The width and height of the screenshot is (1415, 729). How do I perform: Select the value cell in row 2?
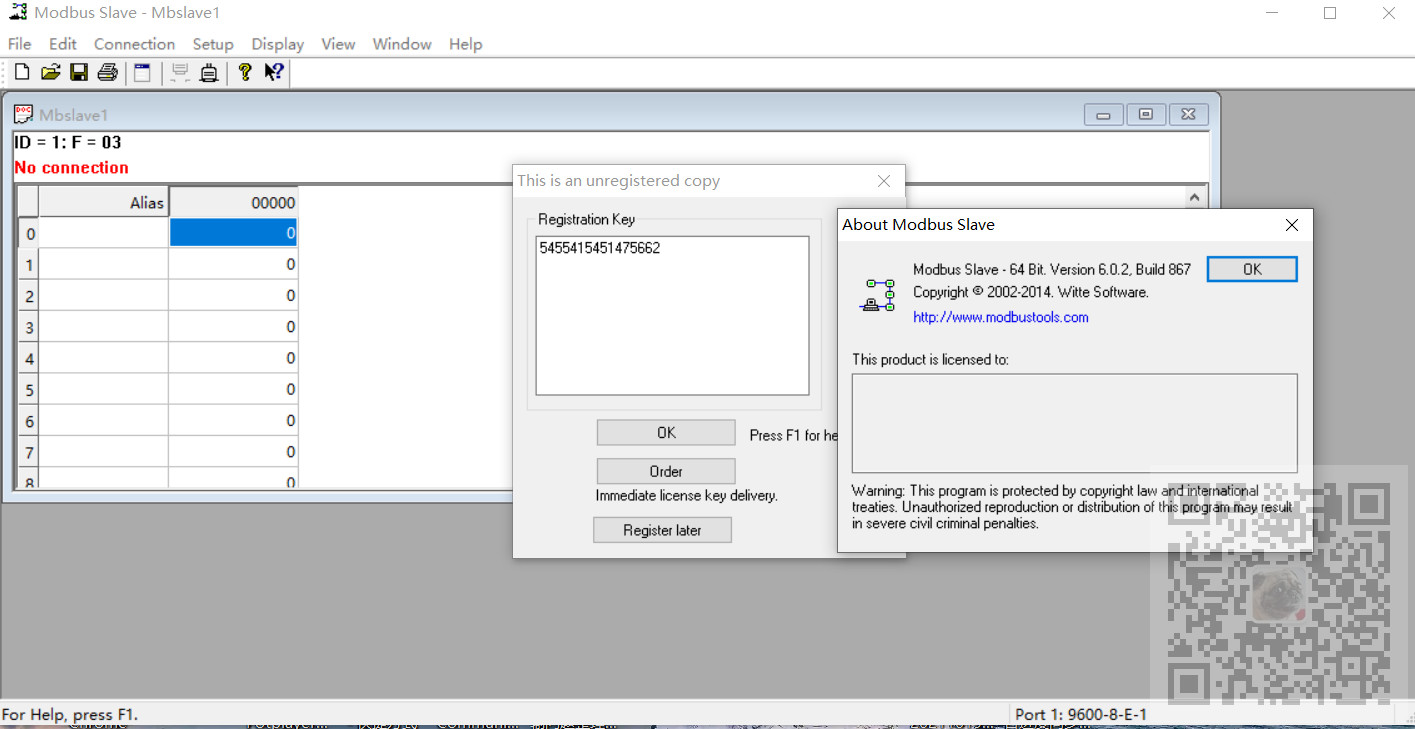click(x=233, y=295)
